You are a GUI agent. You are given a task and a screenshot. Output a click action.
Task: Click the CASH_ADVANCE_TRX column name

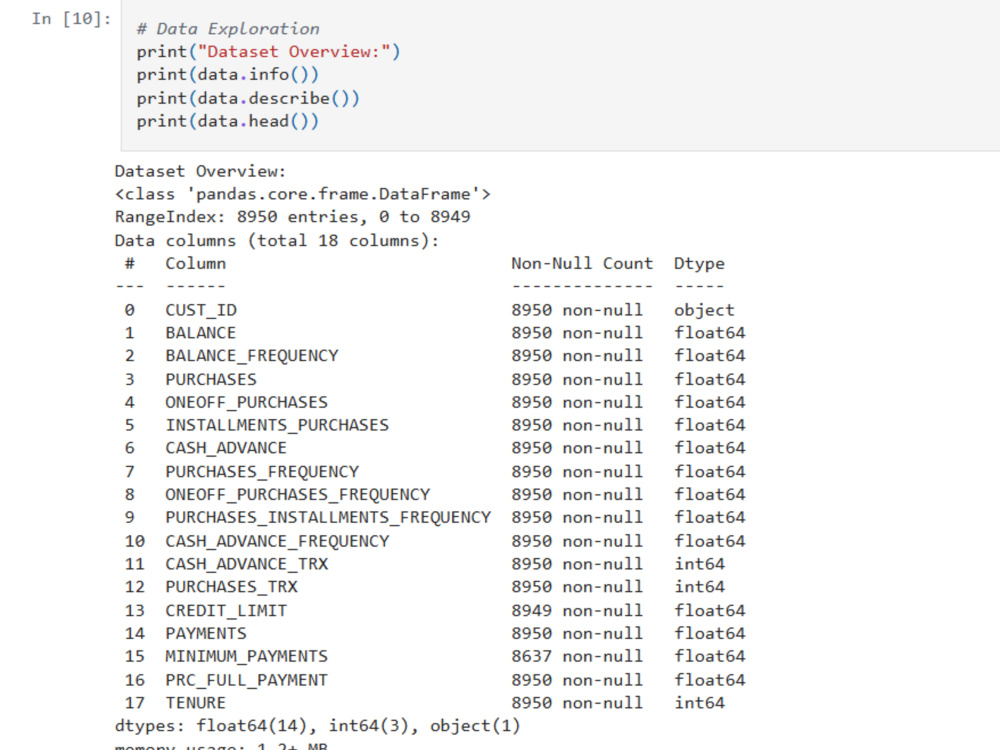point(247,564)
